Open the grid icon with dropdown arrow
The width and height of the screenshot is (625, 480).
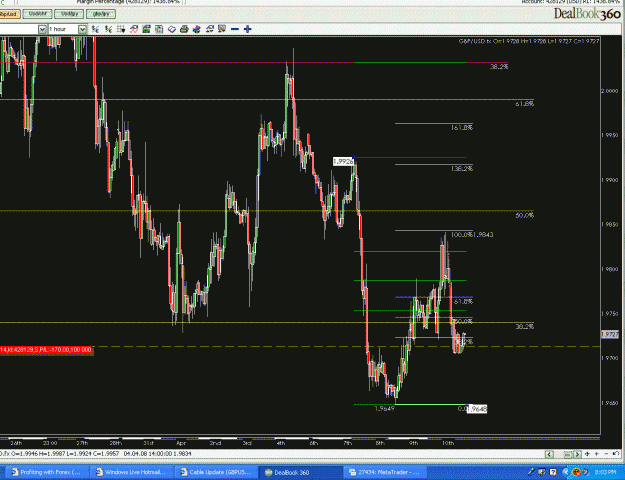pyautogui.click(x=121, y=29)
